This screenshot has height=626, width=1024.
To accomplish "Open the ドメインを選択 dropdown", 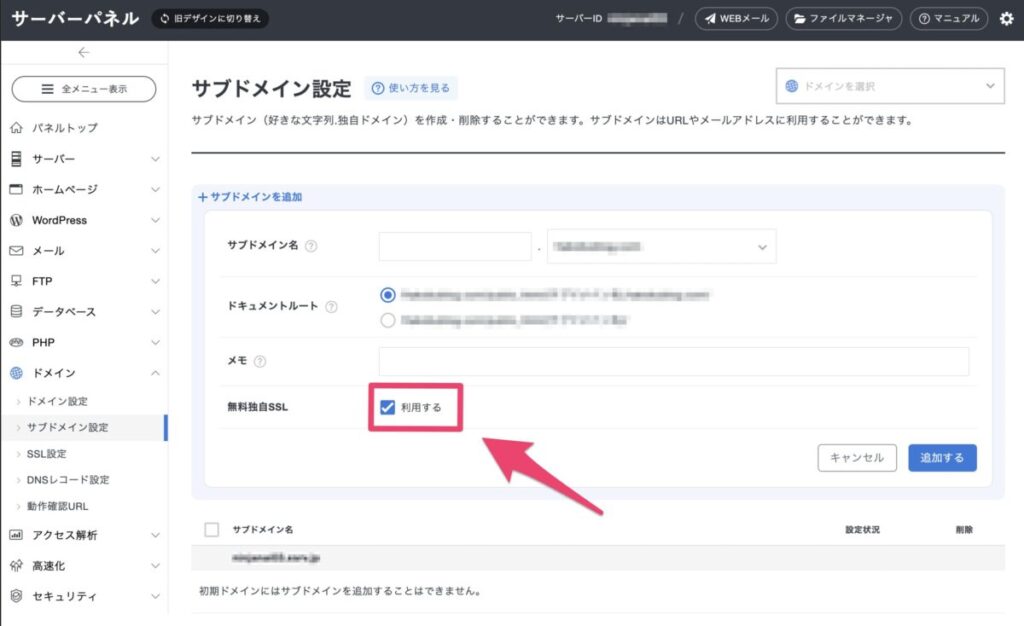I will pyautogui.click(x=890, y=86).
